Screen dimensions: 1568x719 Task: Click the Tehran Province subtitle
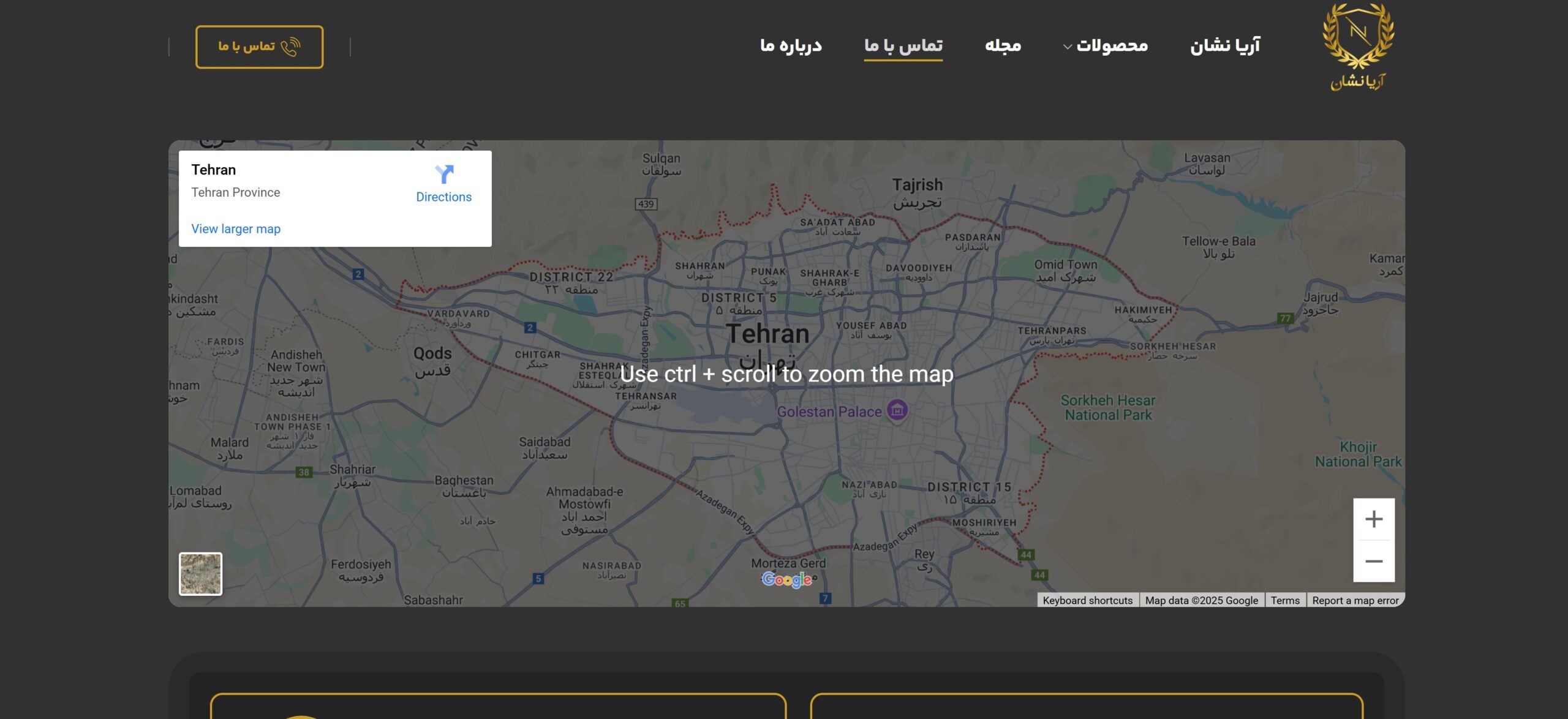point(236,192)
